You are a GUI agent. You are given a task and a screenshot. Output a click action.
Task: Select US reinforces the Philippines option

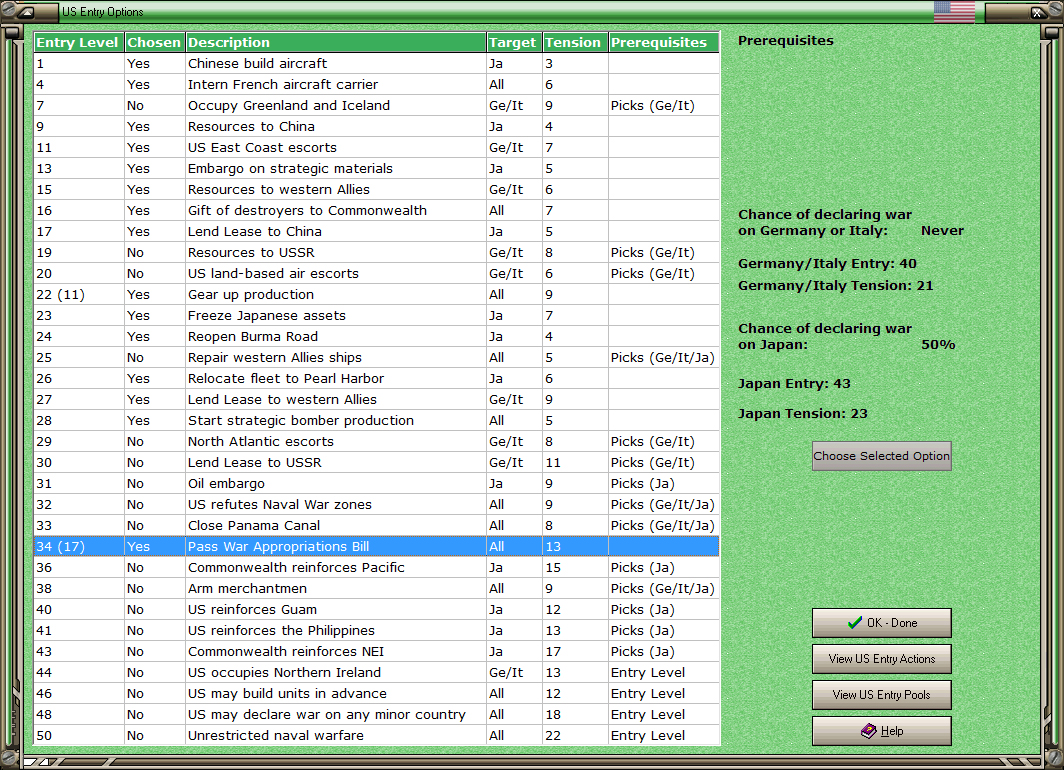[377, 631]
